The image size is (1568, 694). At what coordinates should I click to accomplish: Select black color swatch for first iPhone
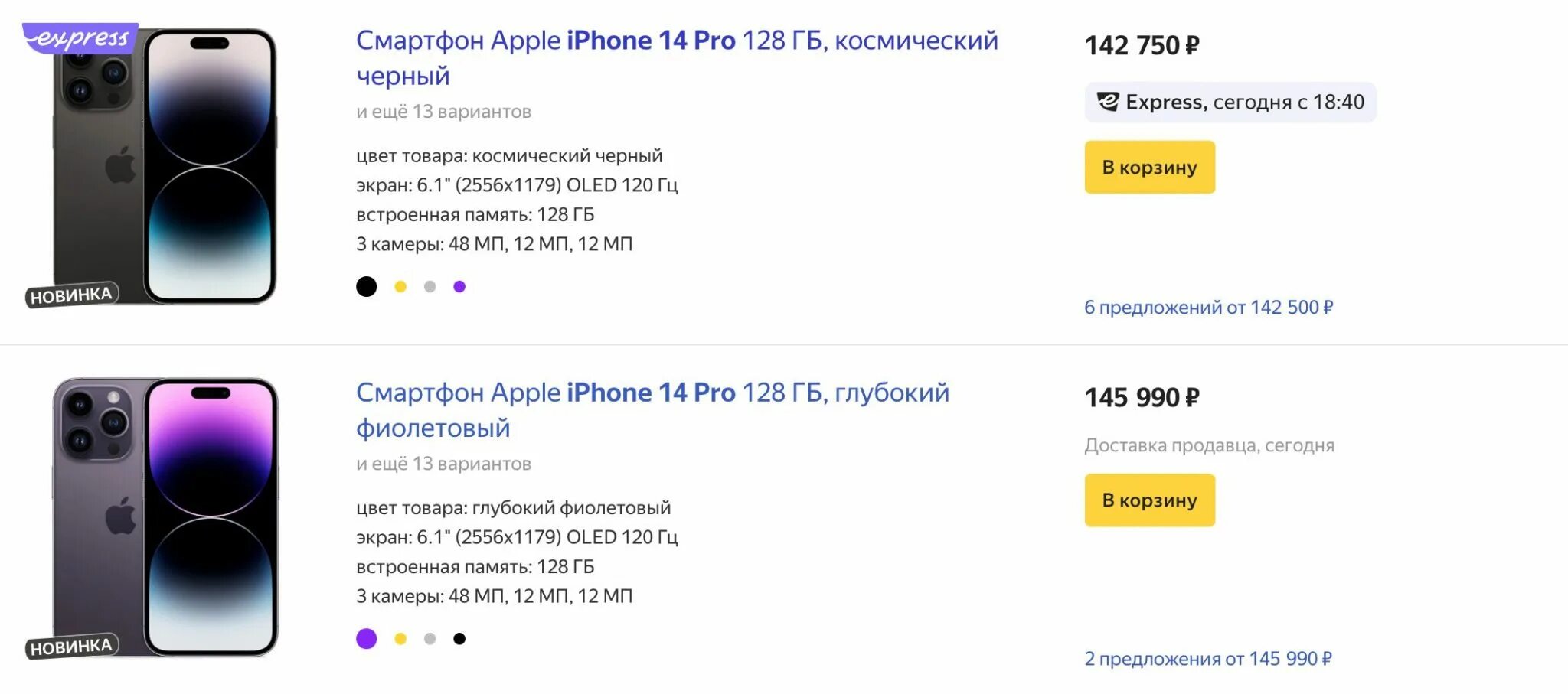point(367,287)
